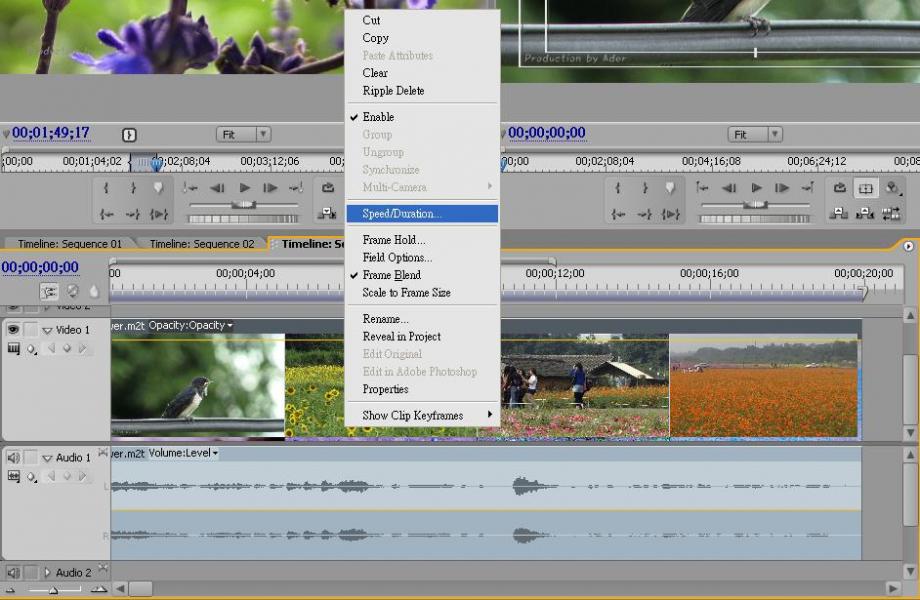The width and height of the screenshot is (920, 600).
Task: Click the Set In Point icon in source monitor
Action: (x=108, y=188)
